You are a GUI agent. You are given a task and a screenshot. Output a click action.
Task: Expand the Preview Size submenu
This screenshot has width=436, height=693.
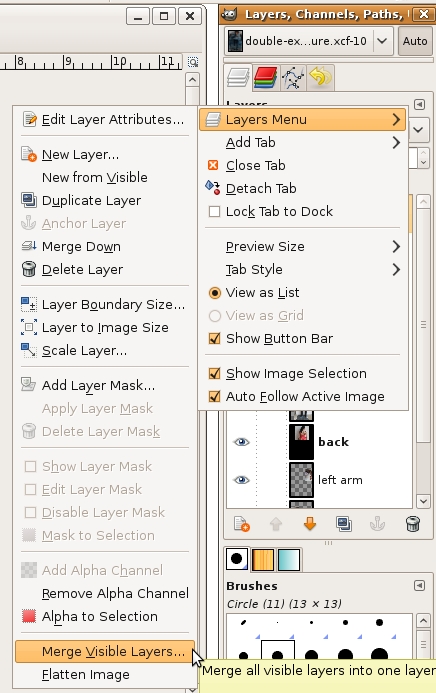point(303,246)
